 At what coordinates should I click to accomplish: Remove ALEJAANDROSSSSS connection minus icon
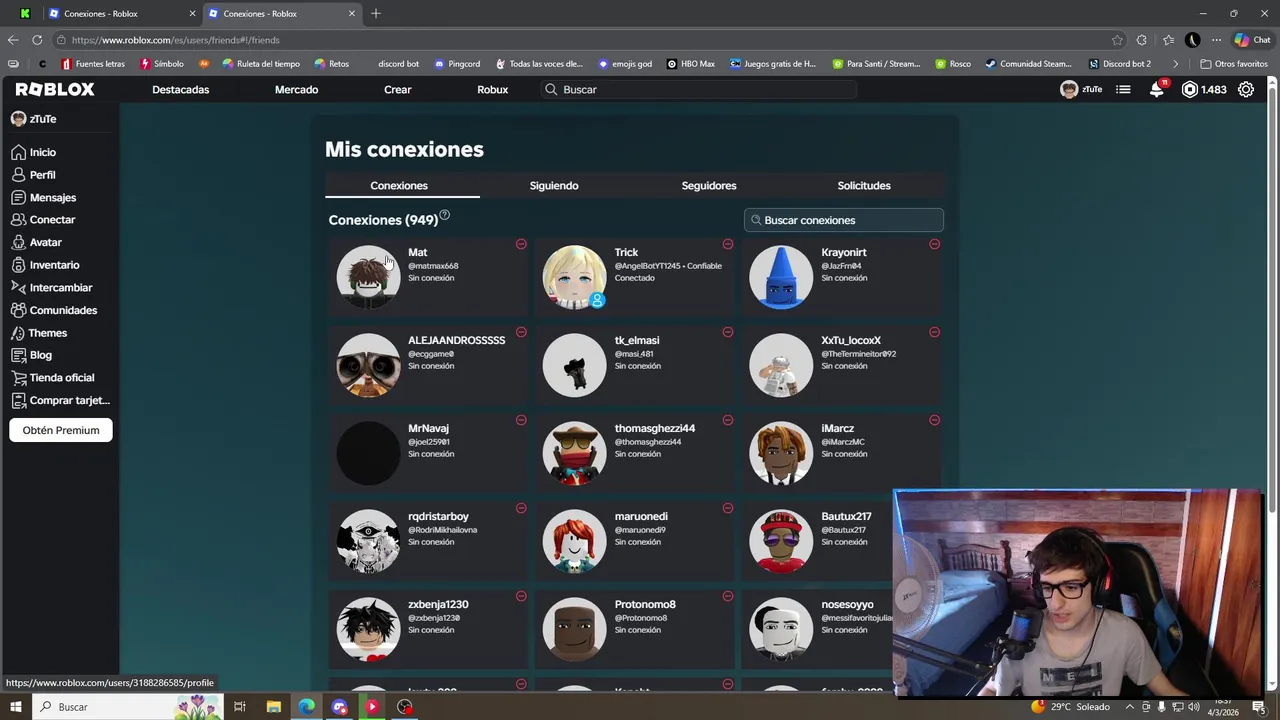coord(521,332)
